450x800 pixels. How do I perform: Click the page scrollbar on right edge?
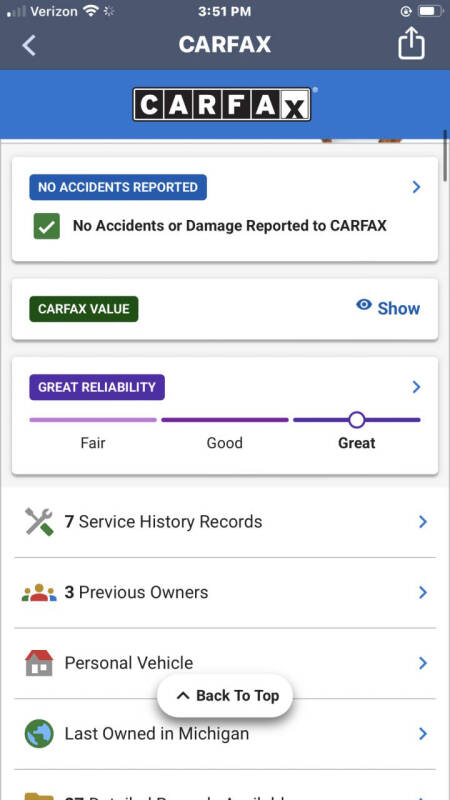click(x=445, y=156)
